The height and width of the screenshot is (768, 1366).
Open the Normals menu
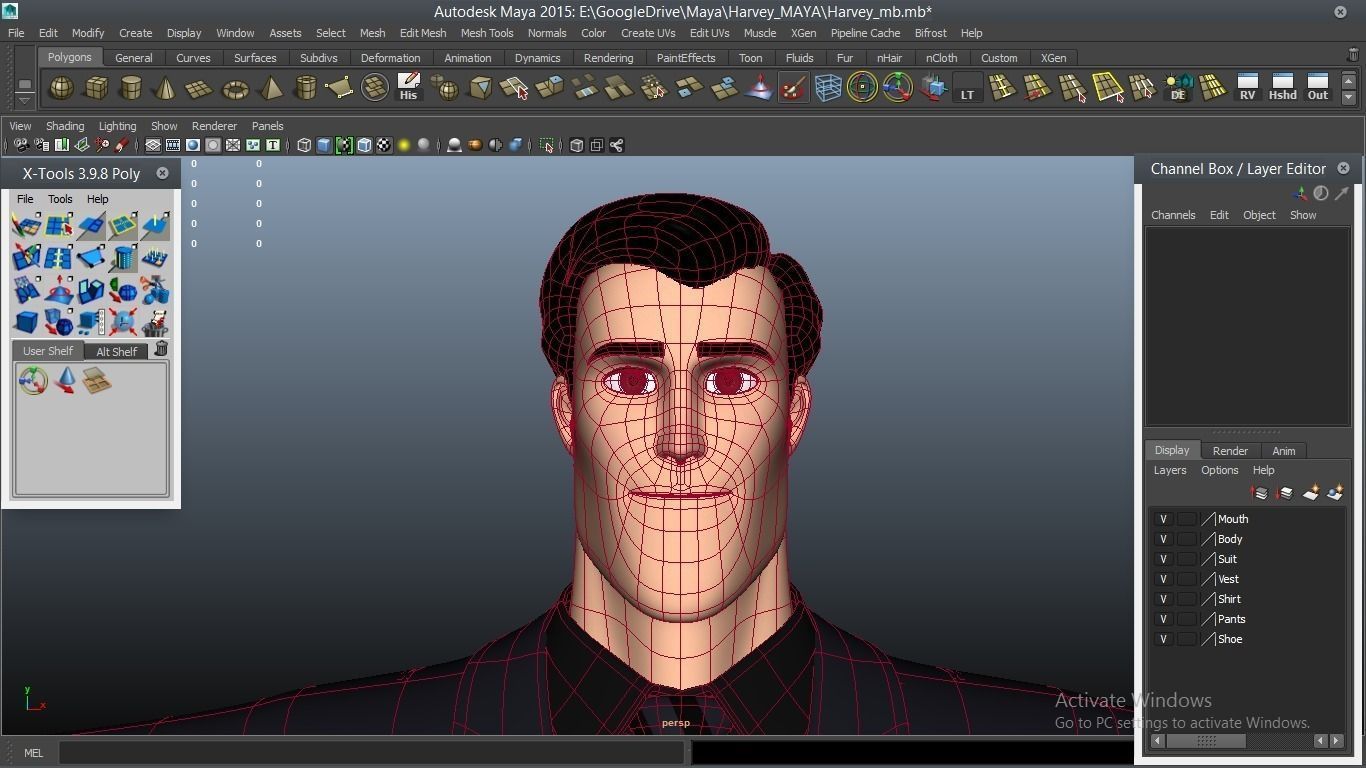(547, 33)
